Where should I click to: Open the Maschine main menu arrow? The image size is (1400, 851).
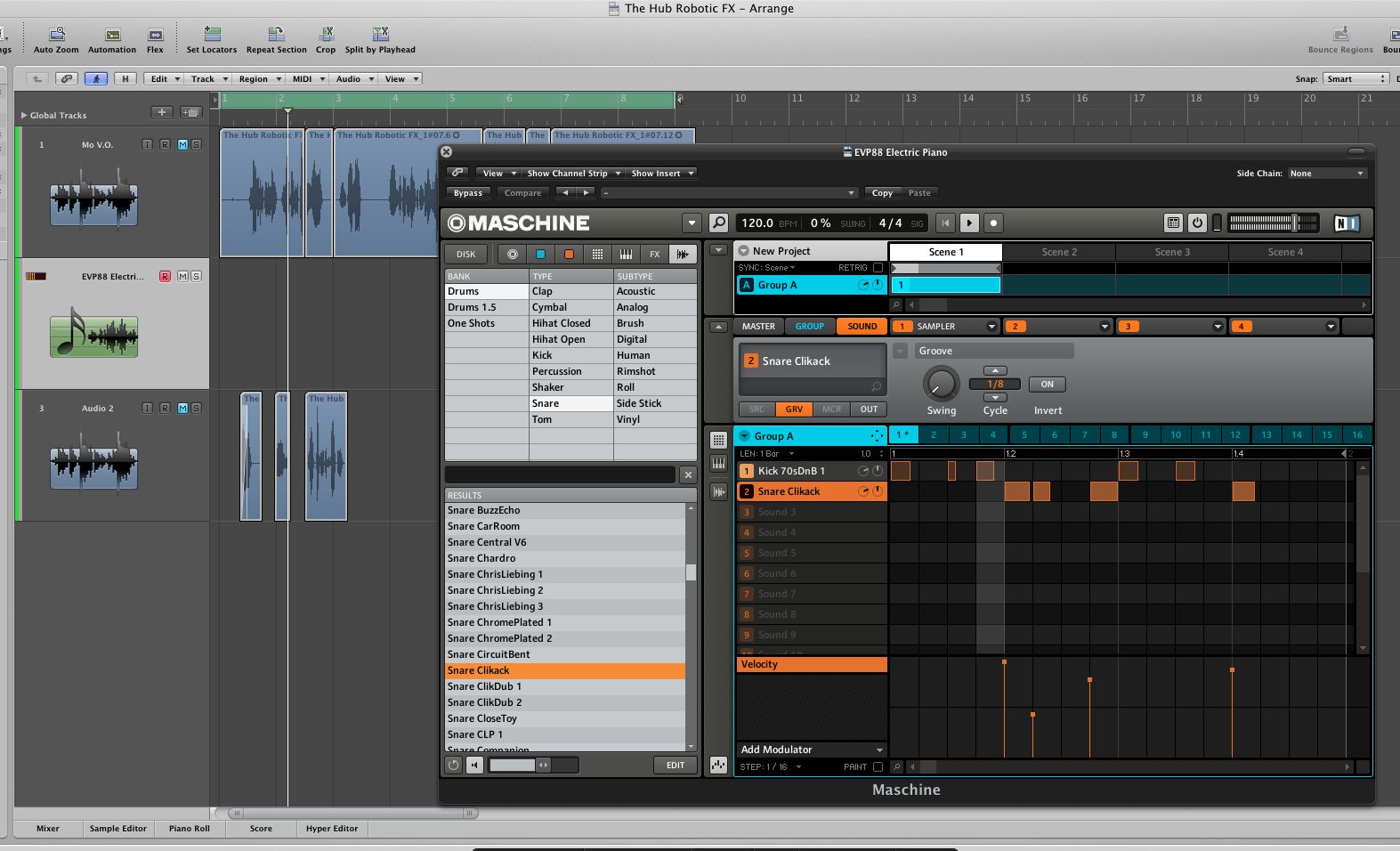pos(692,223)
